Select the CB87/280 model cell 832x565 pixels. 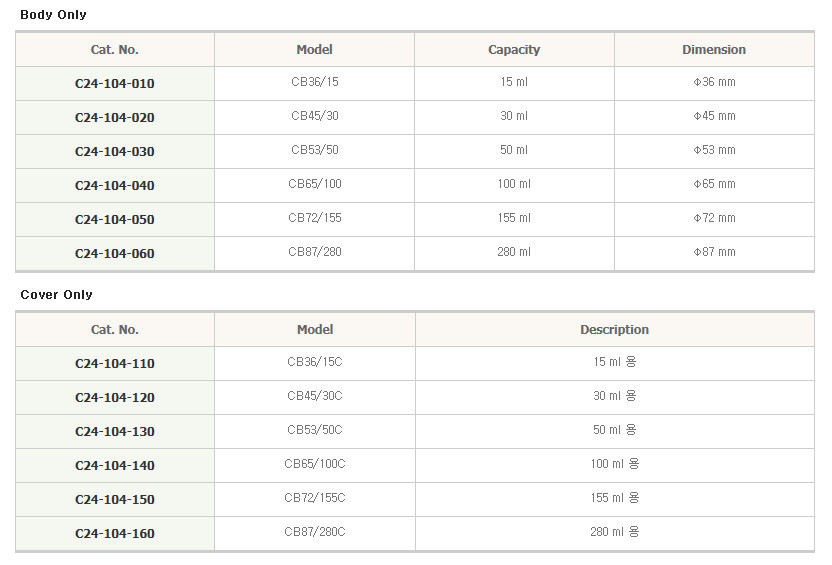315,253
